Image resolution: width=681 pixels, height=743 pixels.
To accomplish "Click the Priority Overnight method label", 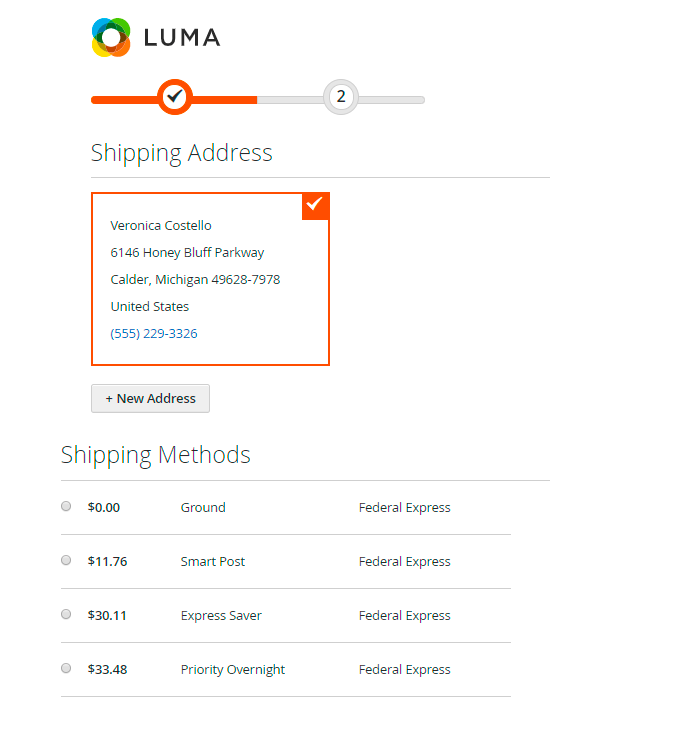I will [233, 670].
